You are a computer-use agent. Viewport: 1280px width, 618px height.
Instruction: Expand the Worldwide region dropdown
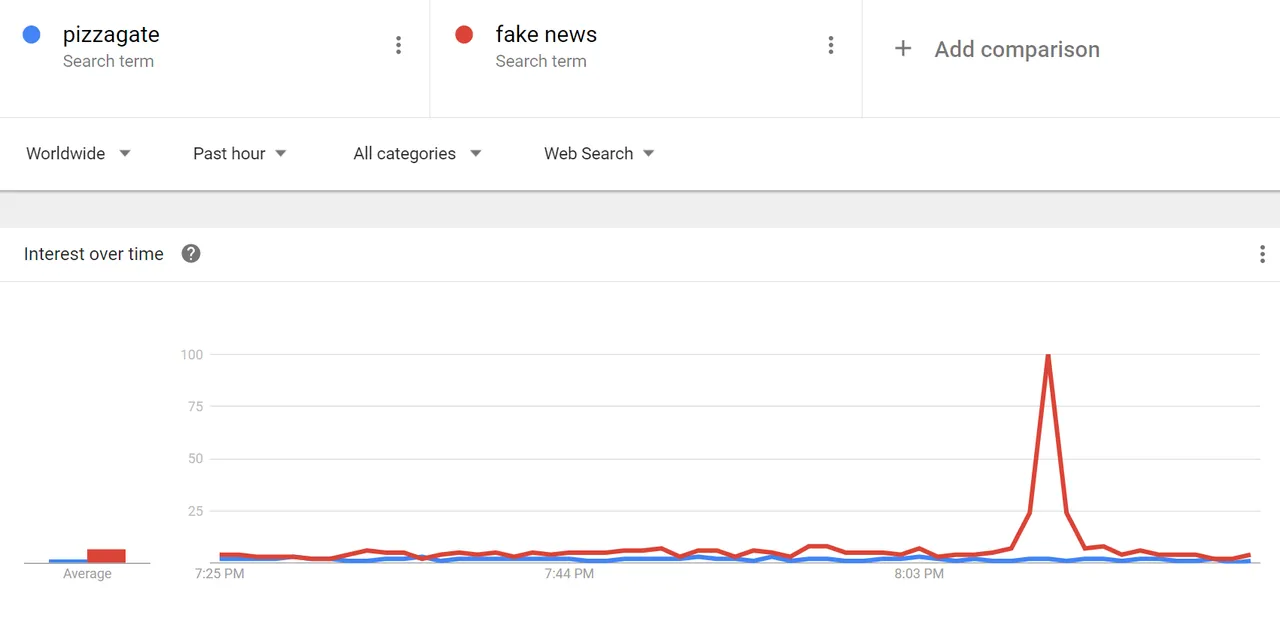(79, 153)
